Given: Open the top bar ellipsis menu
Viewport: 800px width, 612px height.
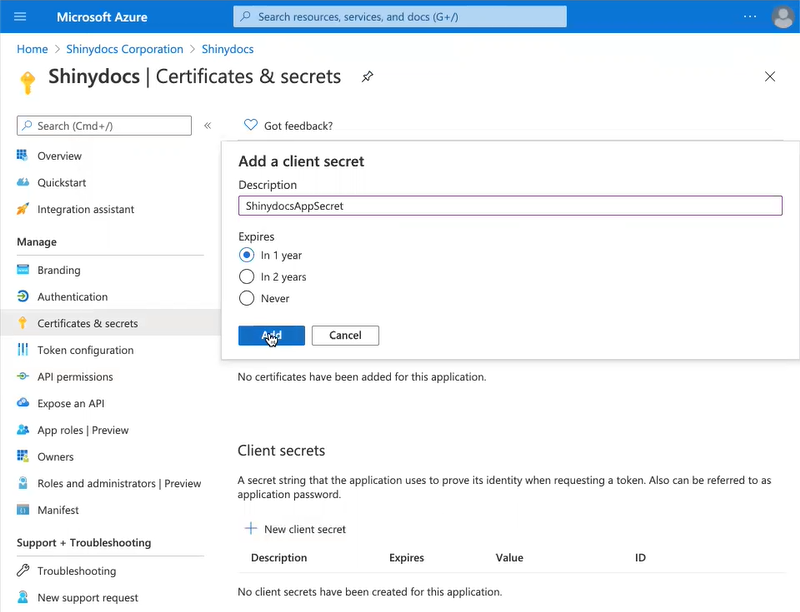Looking at the screenshot, I should tap(750, 17).
